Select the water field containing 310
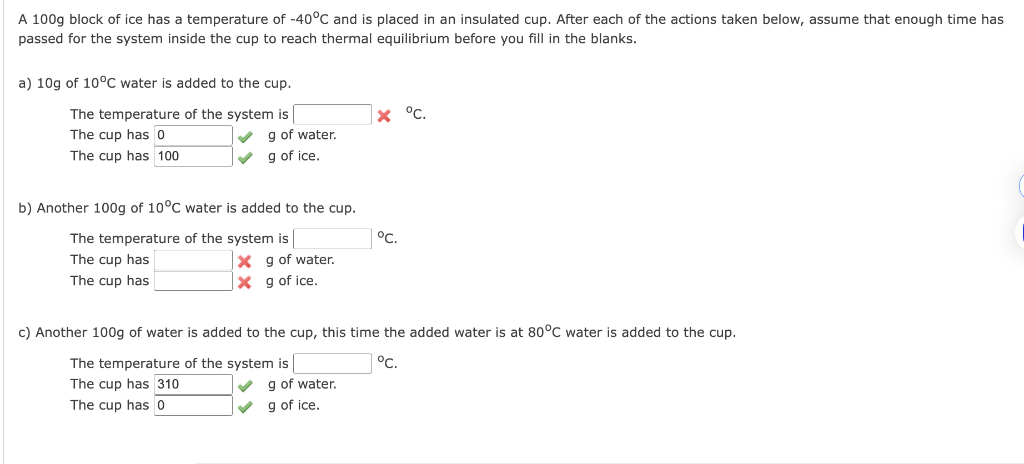This screenshot has width=1024, height=464. tap(194, 384)
